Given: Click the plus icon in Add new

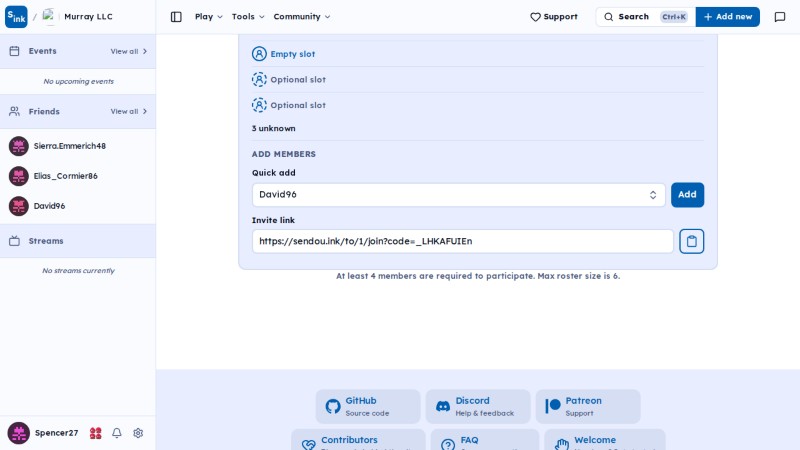Looking at the screenshot, I should (708, 17).
